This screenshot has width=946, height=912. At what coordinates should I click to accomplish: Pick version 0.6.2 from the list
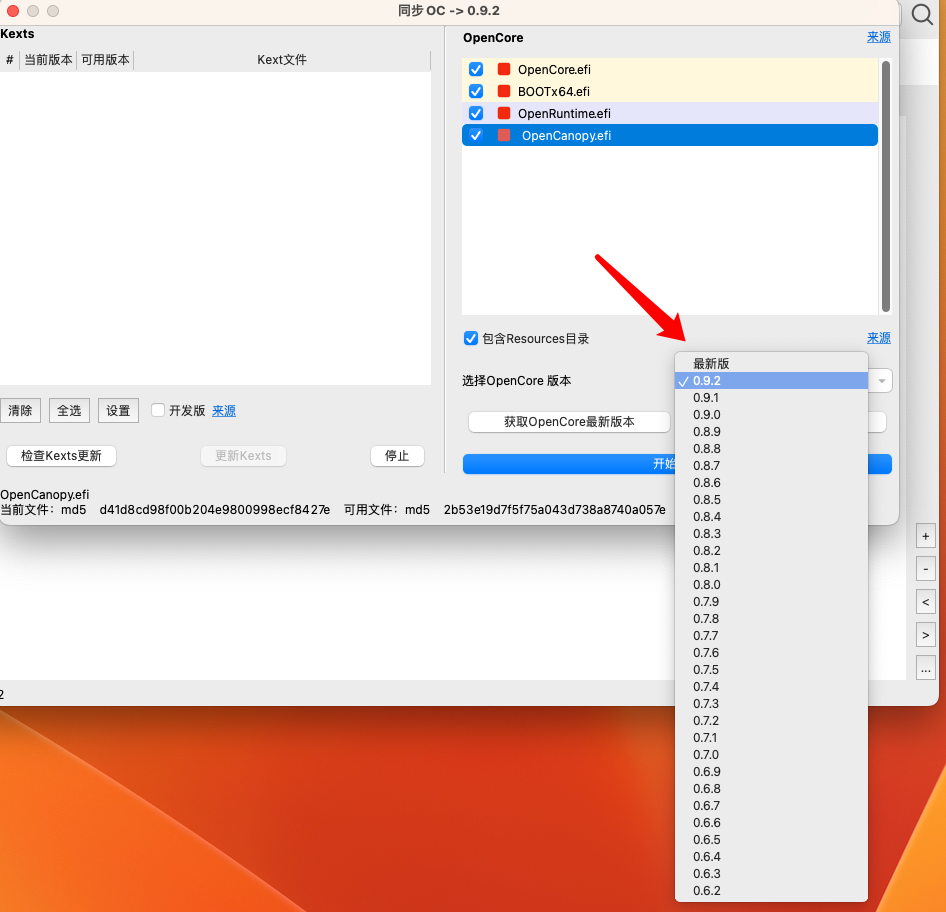click(x=771, y=890)
